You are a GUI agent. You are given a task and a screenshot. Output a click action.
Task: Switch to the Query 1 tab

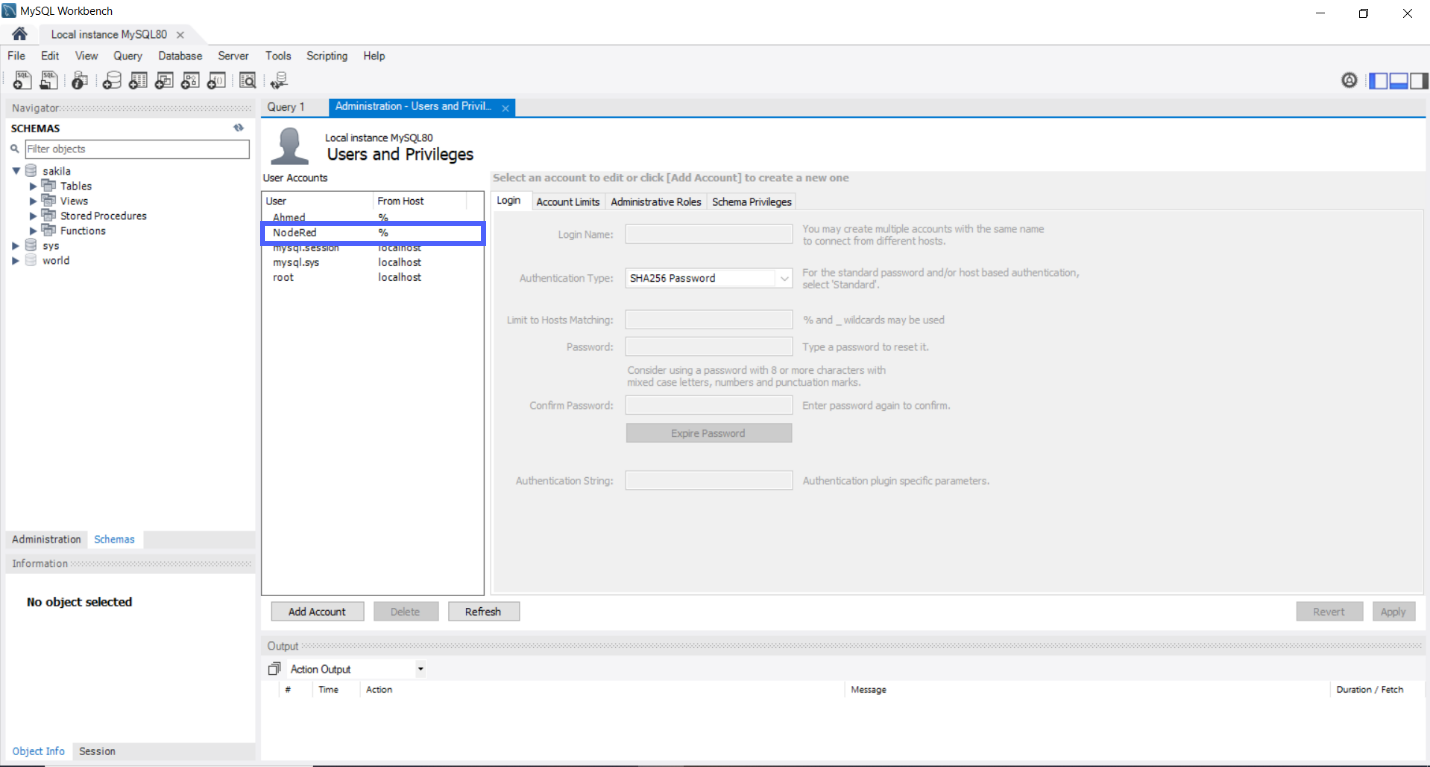pyautogui.click(x=286, y=107)
